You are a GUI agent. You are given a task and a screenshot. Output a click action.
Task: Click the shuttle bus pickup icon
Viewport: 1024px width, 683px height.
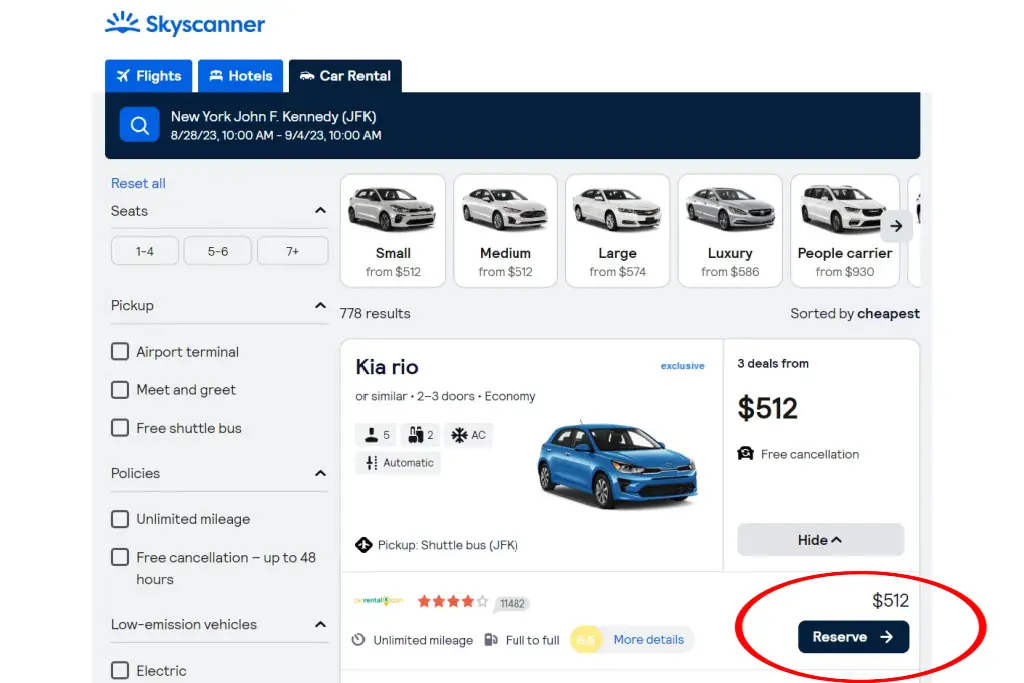[364, 545]
